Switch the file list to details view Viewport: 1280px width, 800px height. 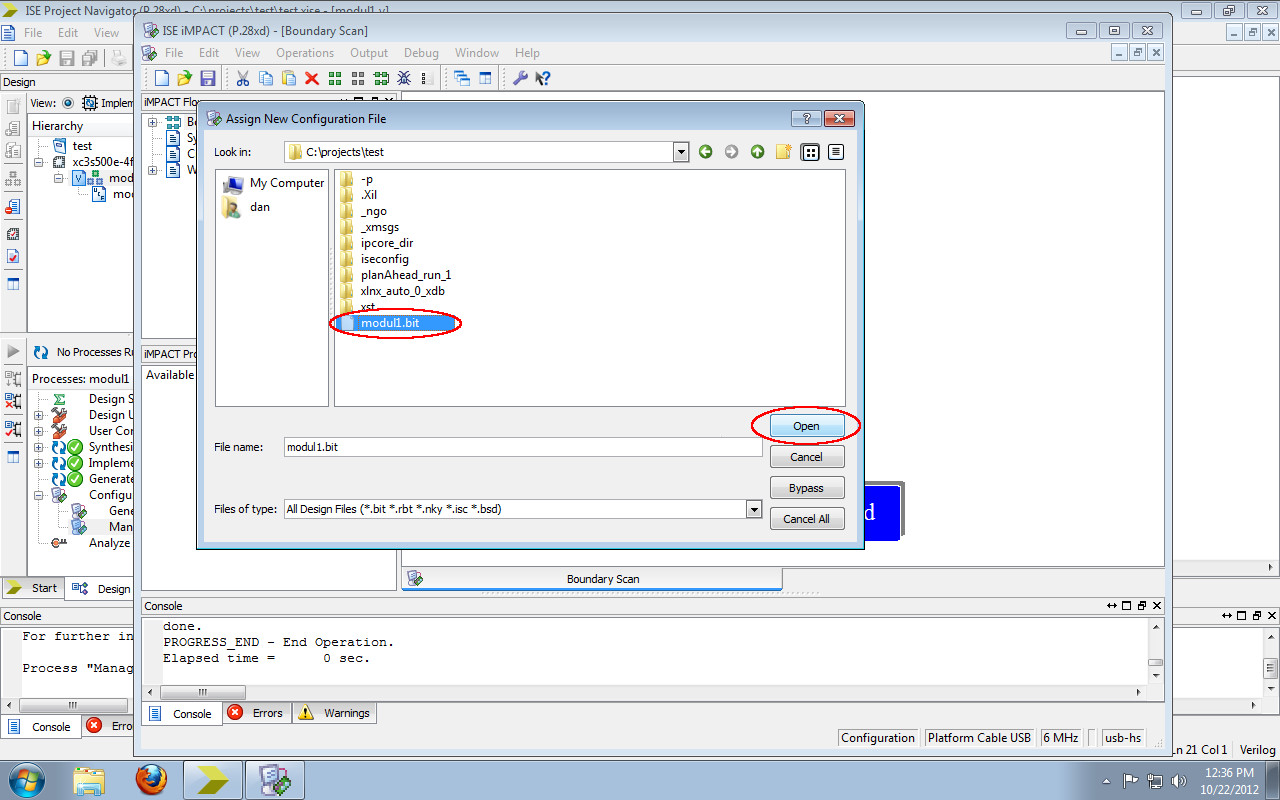(x=837, y=151)
